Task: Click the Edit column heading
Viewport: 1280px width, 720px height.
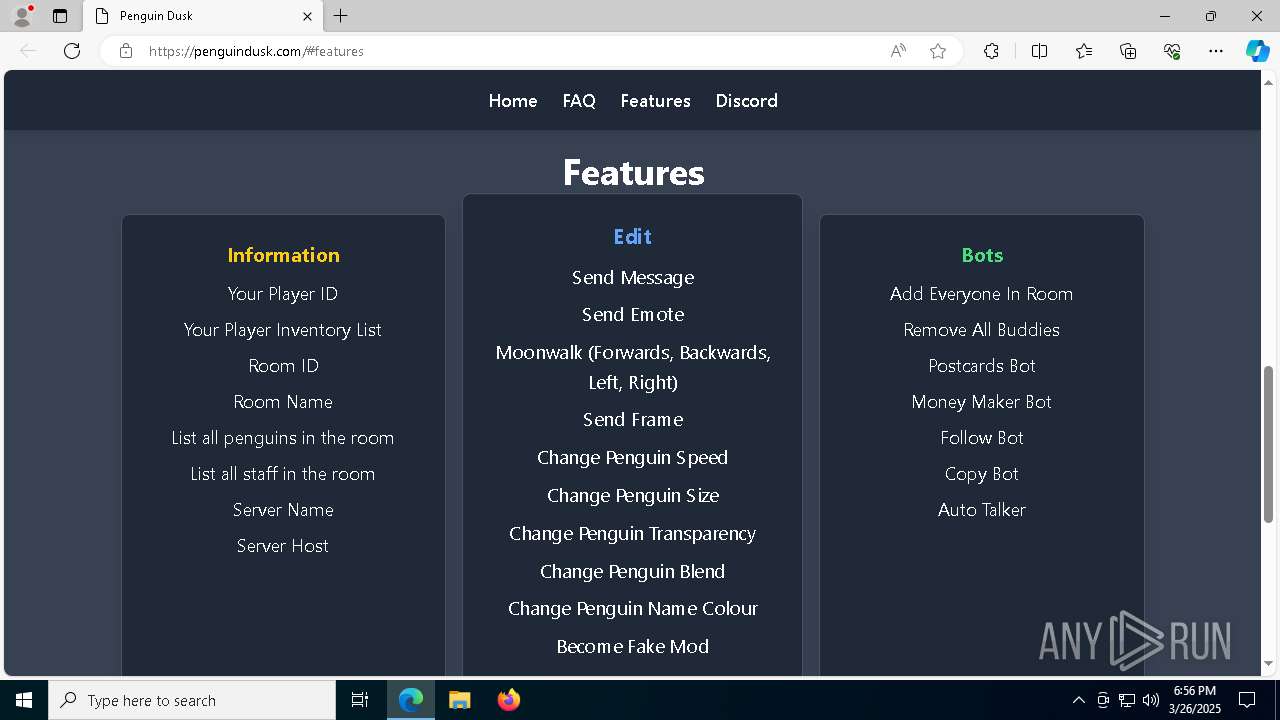Action: click(632, 237)
